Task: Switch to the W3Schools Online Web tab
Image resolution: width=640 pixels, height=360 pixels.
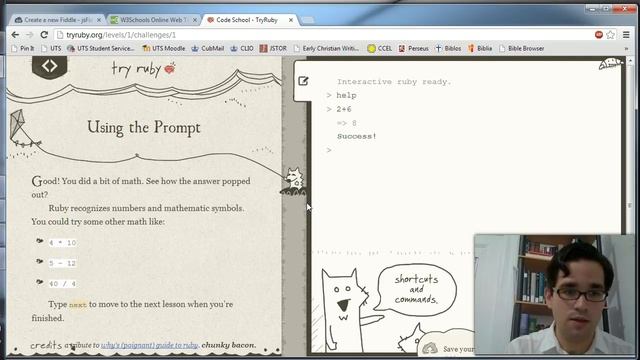Action: [x=154, y=20]
